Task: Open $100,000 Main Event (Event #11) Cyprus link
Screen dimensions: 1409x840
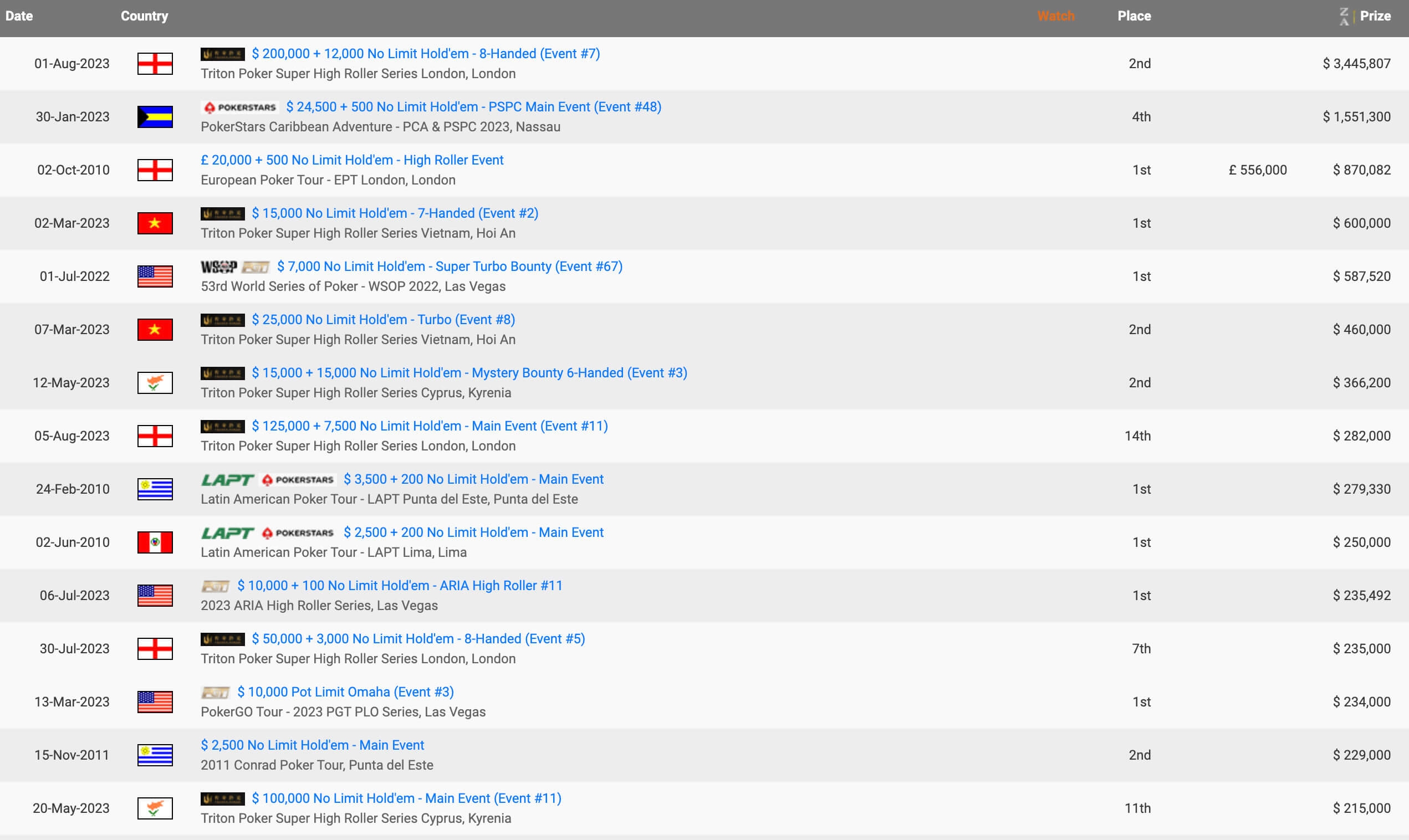Action: click(x=406, y=798)
